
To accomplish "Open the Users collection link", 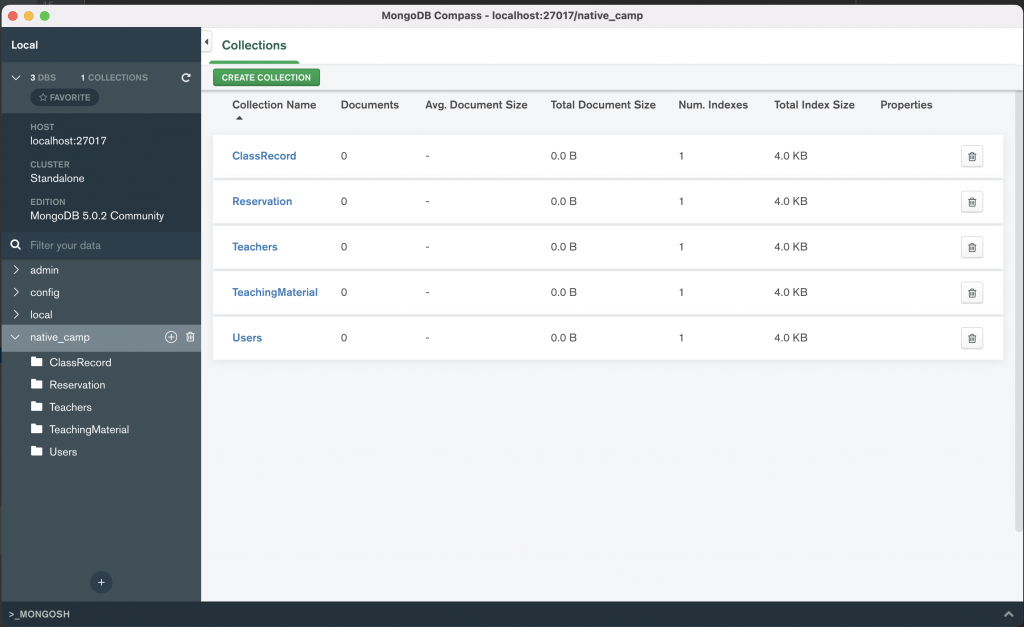I will coord(247,338).
